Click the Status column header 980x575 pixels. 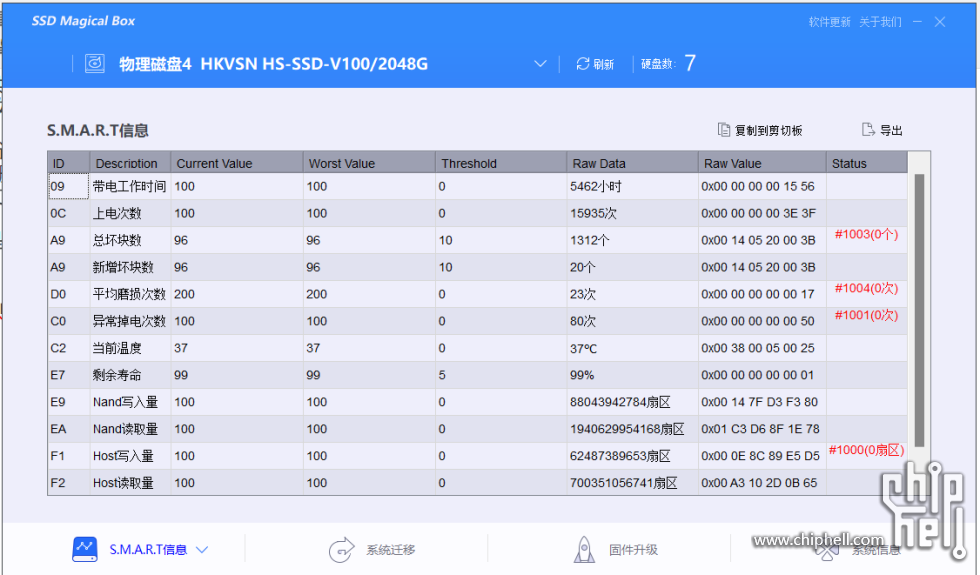(866, 163)
